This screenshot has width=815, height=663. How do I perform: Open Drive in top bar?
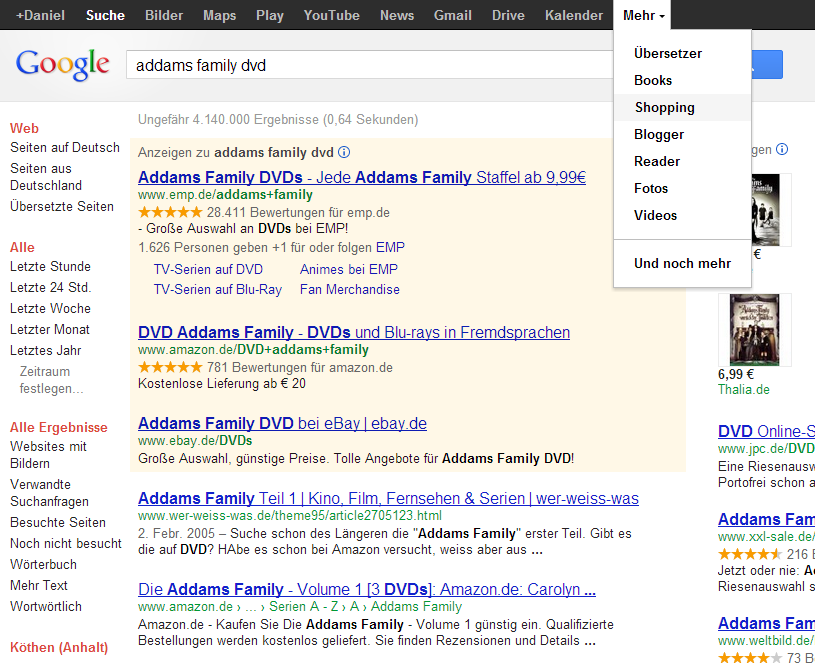[508, 16]
